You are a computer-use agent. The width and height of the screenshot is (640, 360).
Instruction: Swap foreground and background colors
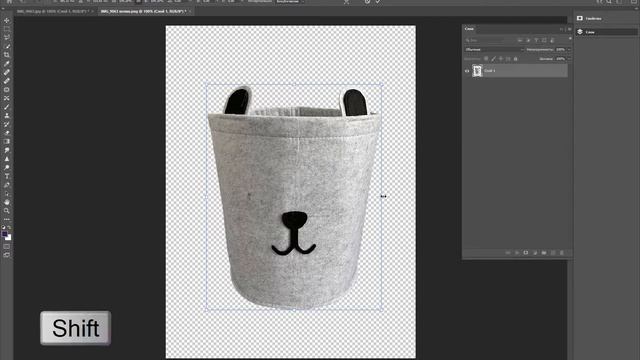pos(9,227)
